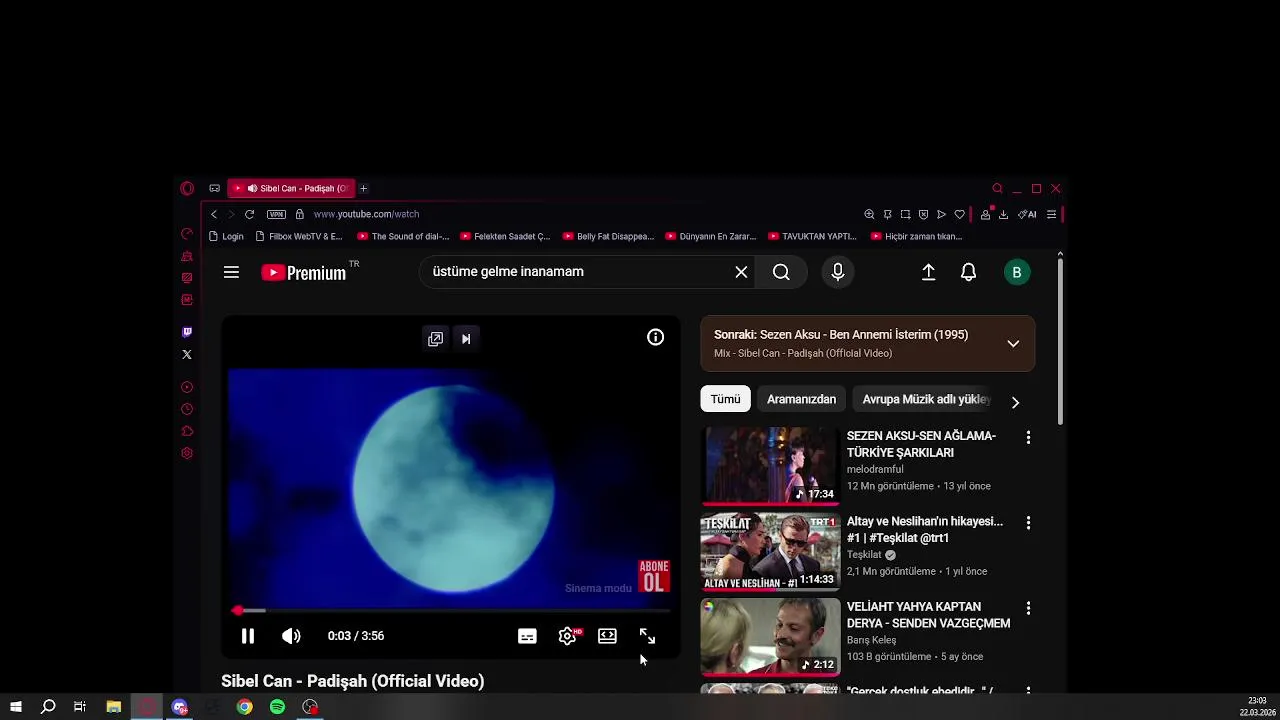The image size is (1280, 720).
Task: Open Spotify from the taskbar
Action: click(x=277, y=707)
